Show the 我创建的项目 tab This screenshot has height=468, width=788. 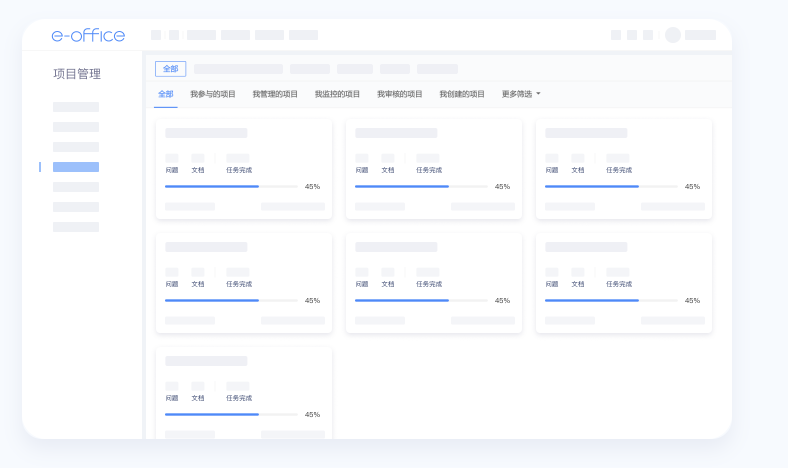coord(462,94)
